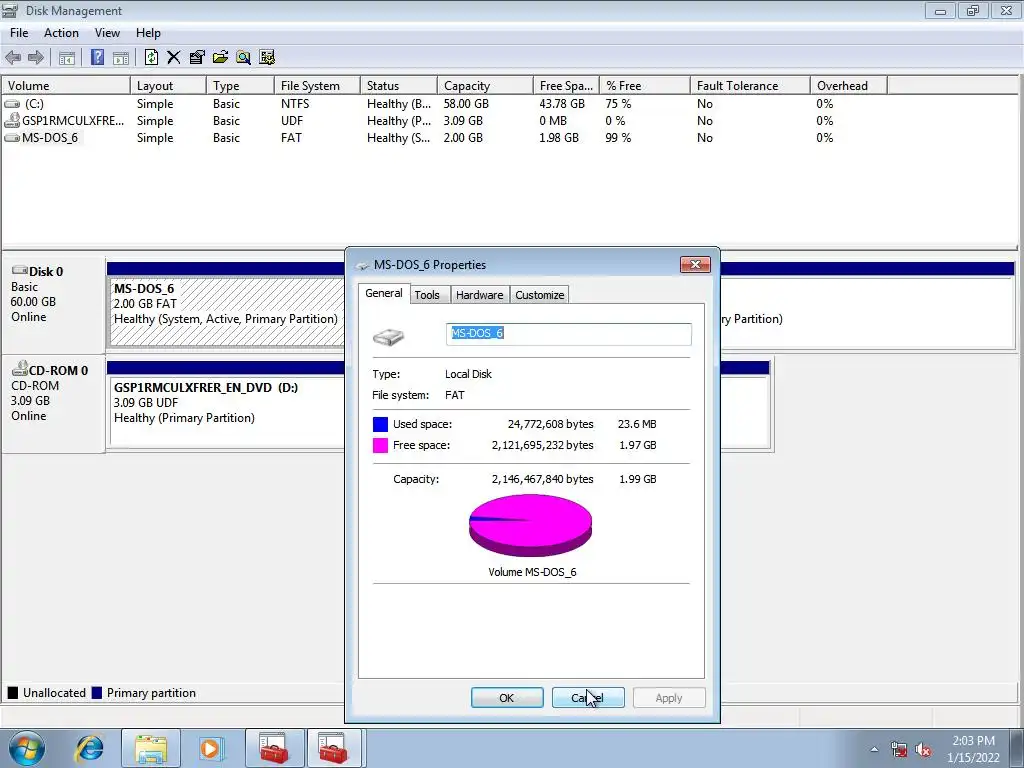Sort by the Fault Tolerance column header
The height and width of the screenshot is (768, 1024).
click(x=750, y=86)
